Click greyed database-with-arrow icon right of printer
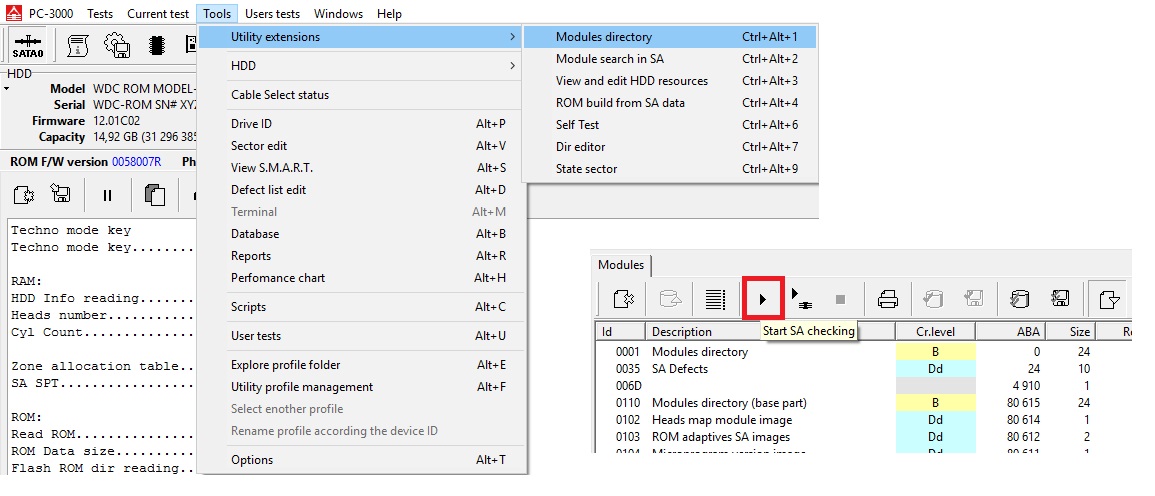The height and width of the screenshot is (496, 1155). (x=933, y=299)
